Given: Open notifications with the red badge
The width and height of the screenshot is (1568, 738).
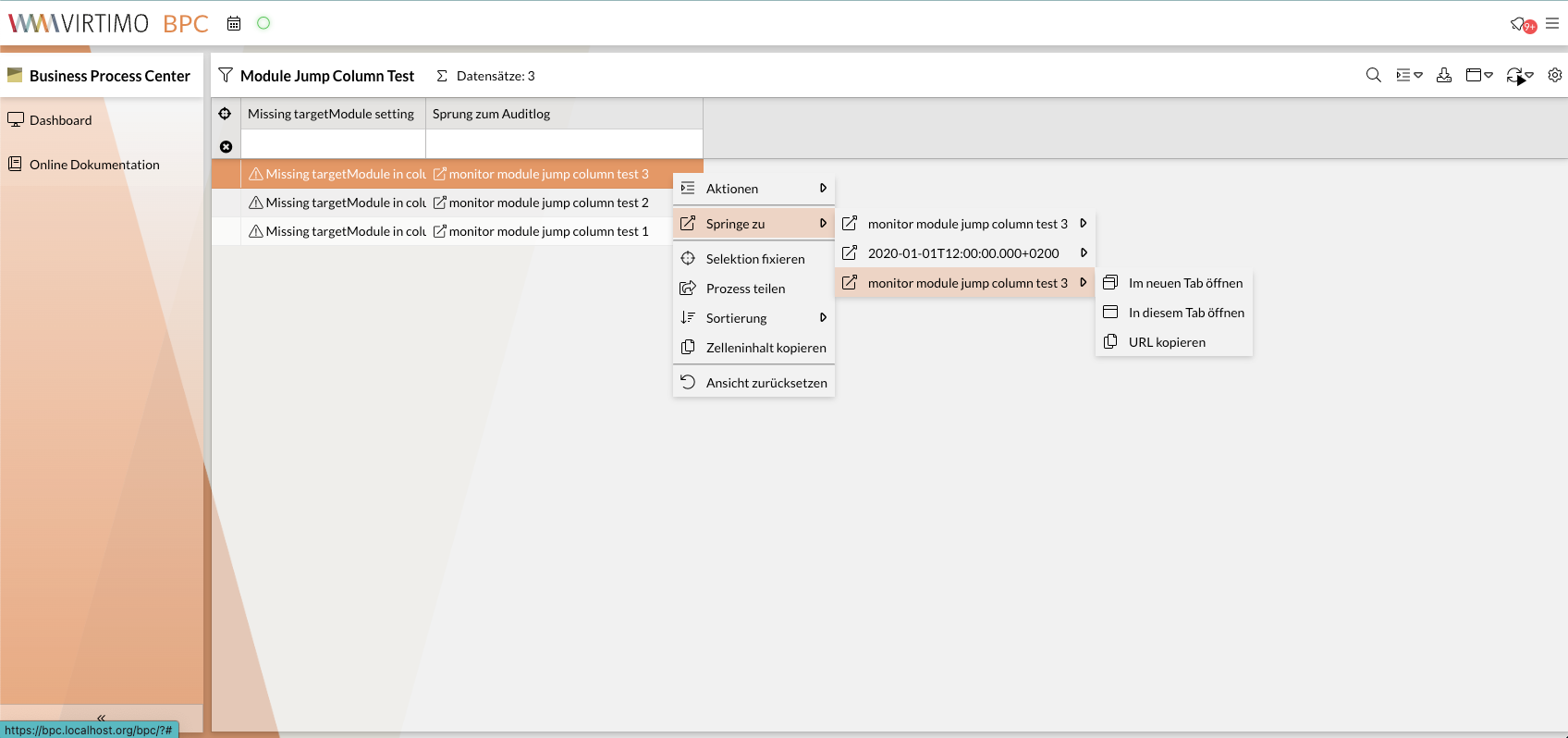Looking at the screenshot, I should [1522, 24].
